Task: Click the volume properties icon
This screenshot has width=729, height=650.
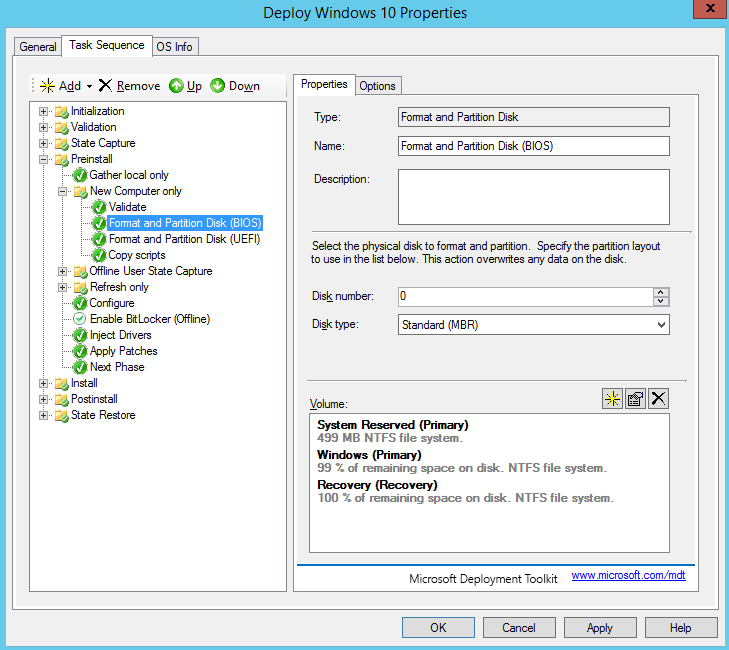Action: click(x=635, y=399)
